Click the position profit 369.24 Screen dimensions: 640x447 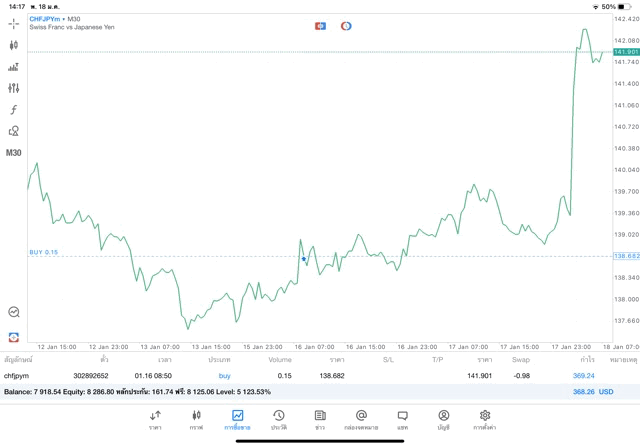pyautogui.click(x=584, y=376)
